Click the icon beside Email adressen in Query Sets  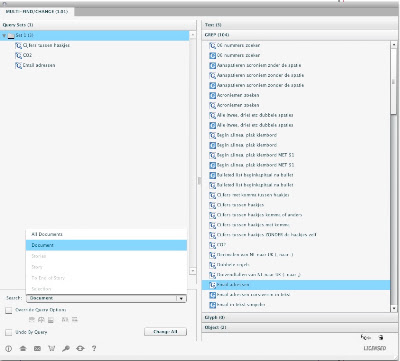(x=18, y=65)
